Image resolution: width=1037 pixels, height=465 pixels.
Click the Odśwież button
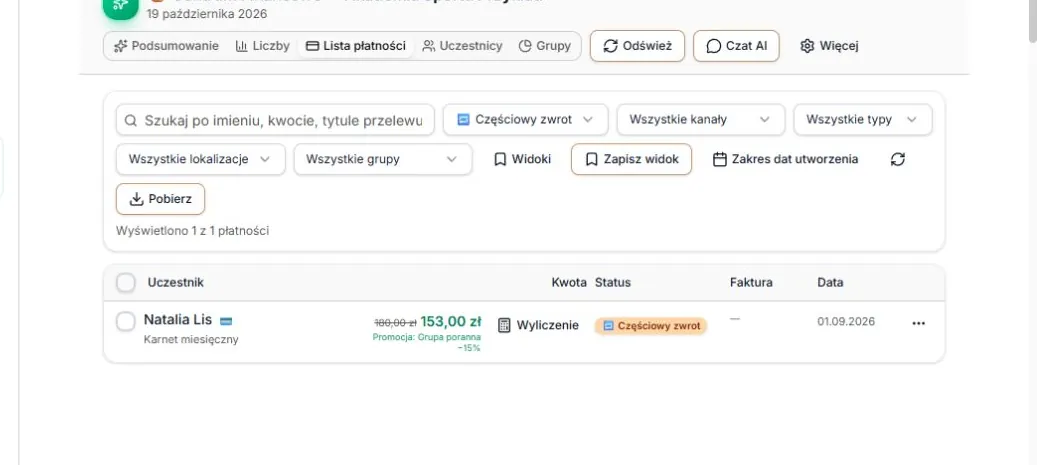[638, 46]
